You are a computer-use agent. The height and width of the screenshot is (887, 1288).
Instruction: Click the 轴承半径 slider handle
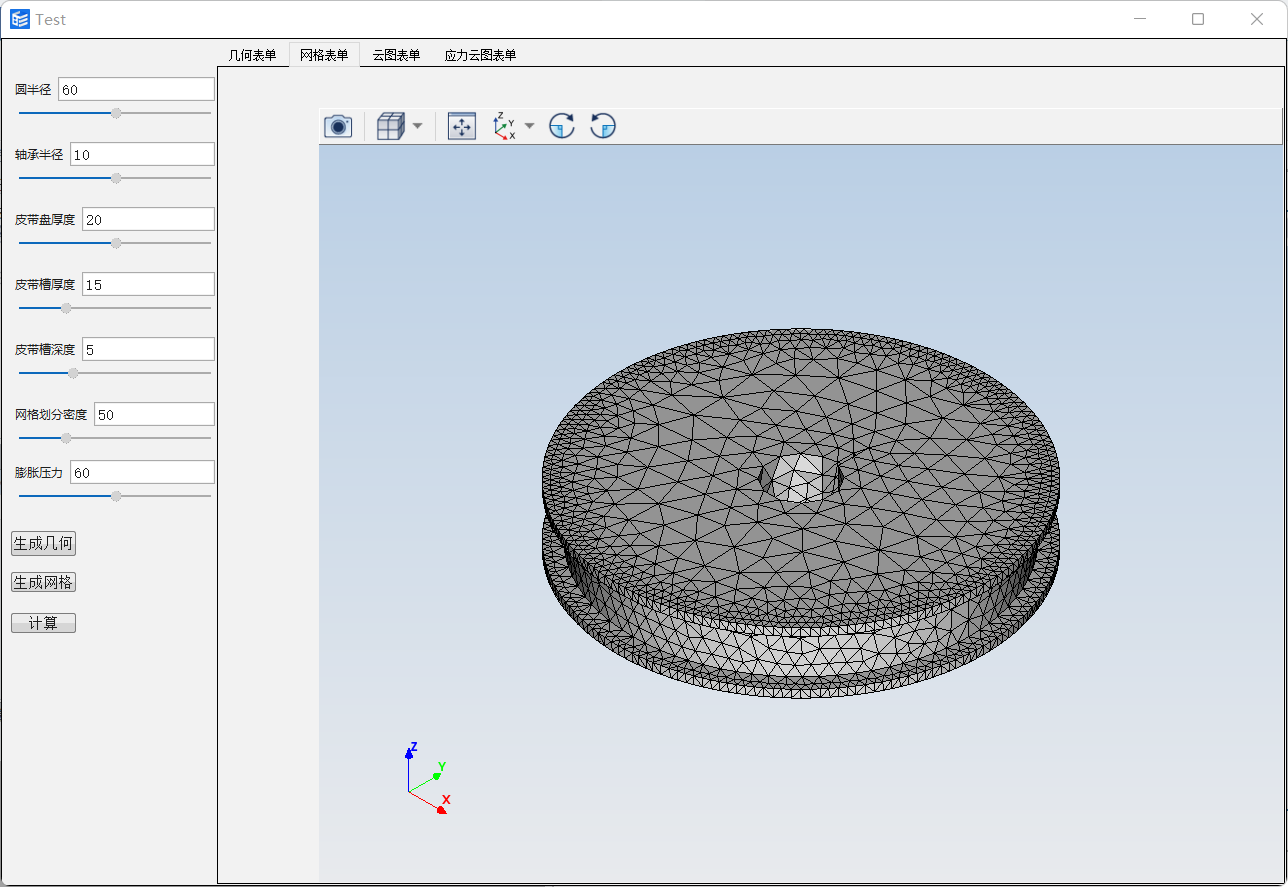click(x=116, y=178)
